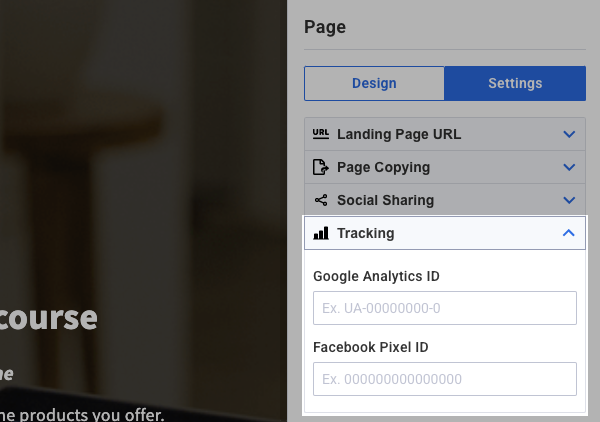Image resolution: width=600 pixels, height=422 pixels.
Task: Select the "course" heading on the canvas
Action: [48, 318]
